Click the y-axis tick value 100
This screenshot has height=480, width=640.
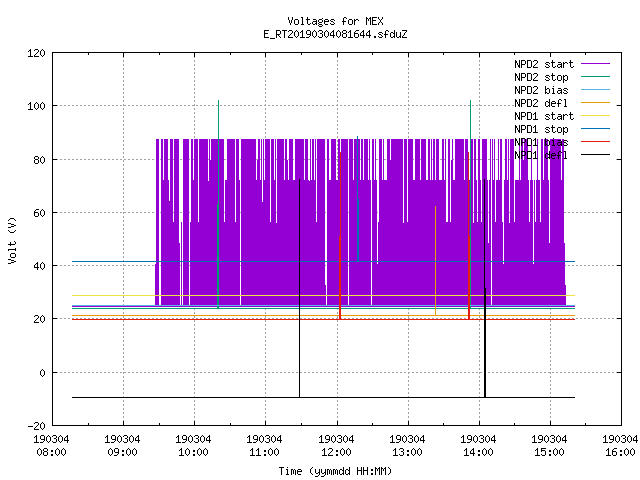pyautogui.click(x=36, y=106)
